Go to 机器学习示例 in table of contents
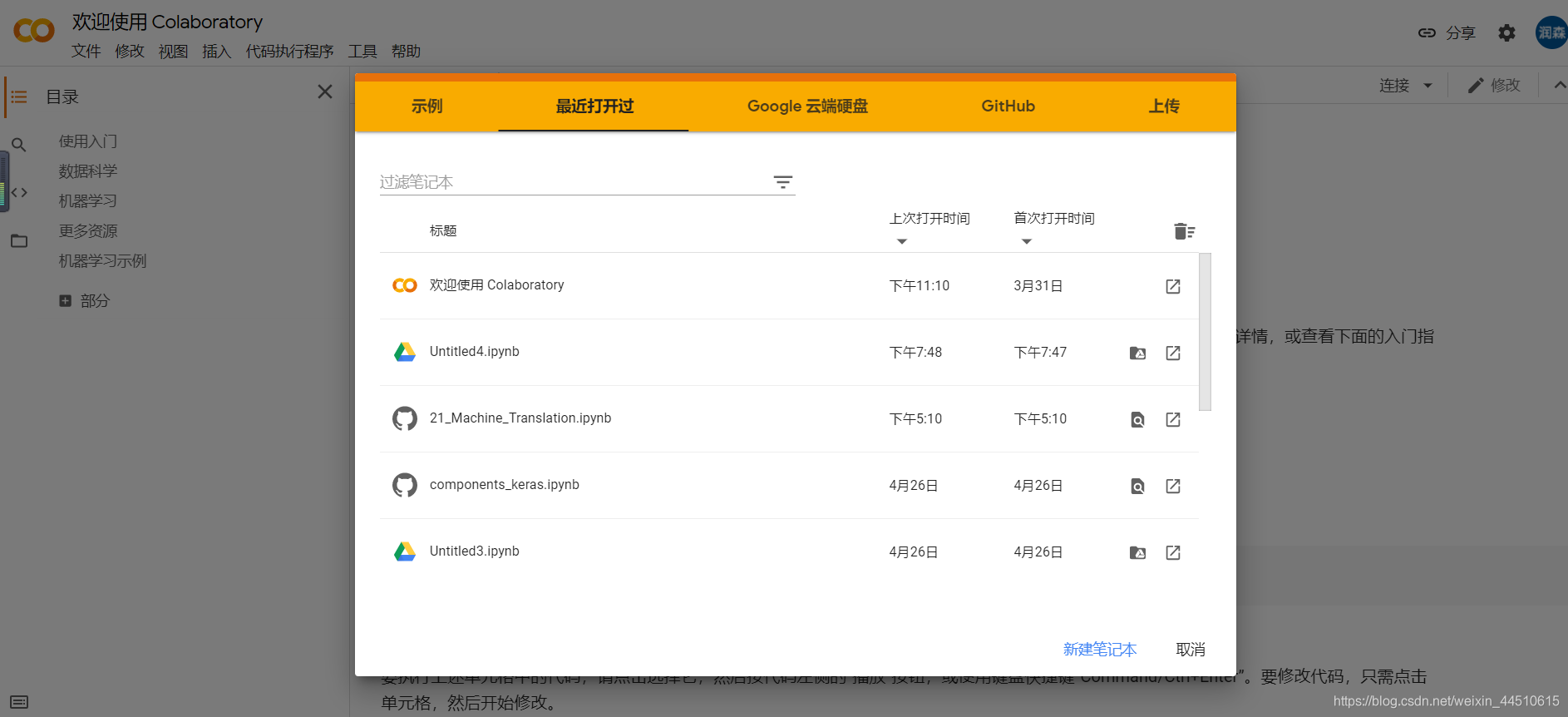The width and height of the screenshot is (1568, 717). [102, 261]
